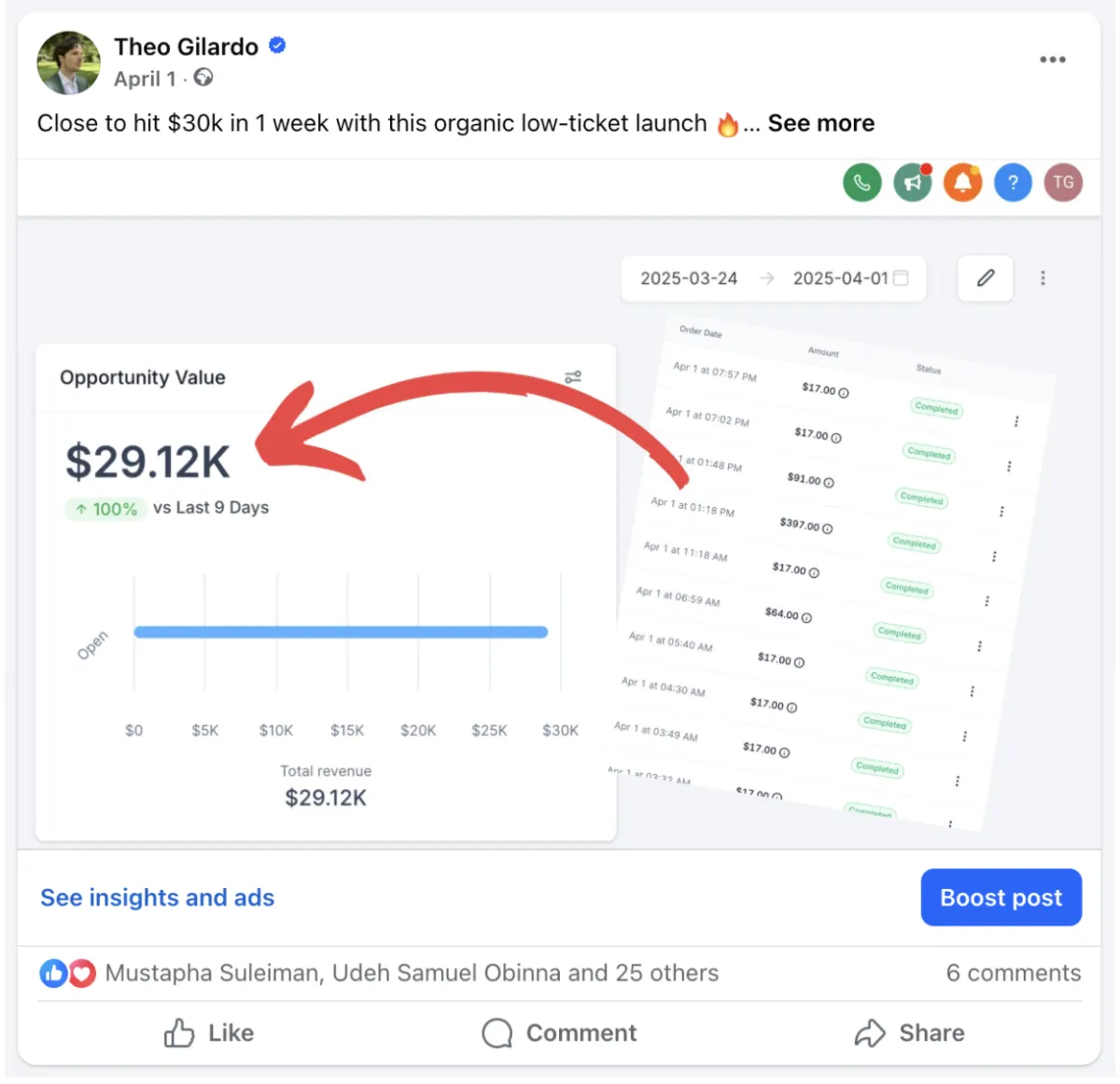Viewport: 1120px width, 1084px height.
Task: Click the pencil edit dashboard icon
Action: coord(986,278)
